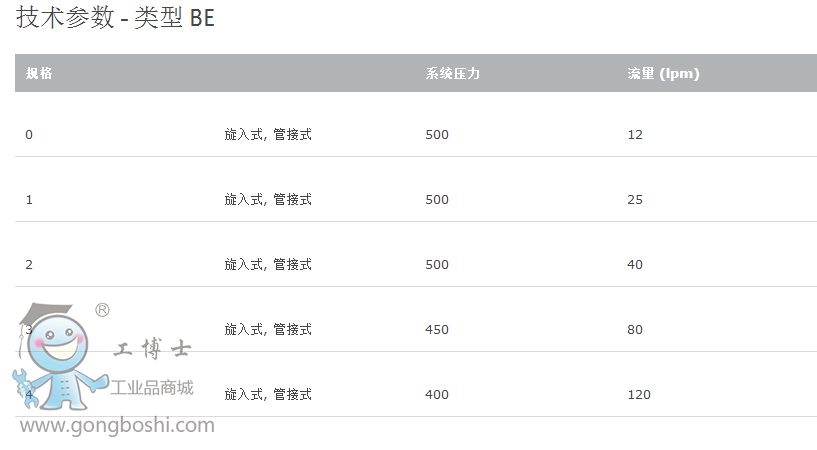The height and width of the screenshot is (450, 817).
Task: Click the spec 2 row label
Action: click(x=29, y=264)
